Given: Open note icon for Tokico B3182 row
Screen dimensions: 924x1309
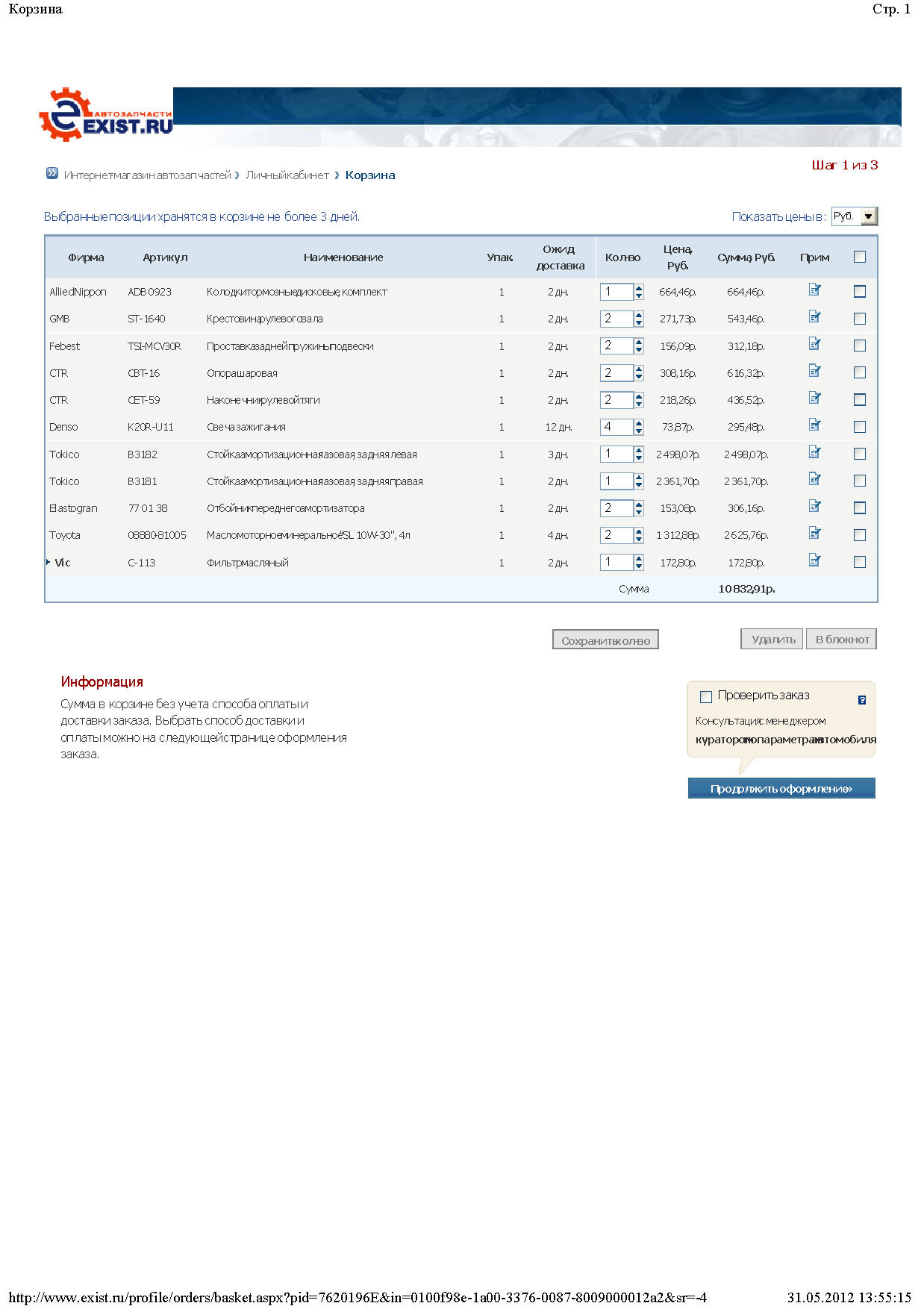Looking at the screenshot, I should coord(814,452).
